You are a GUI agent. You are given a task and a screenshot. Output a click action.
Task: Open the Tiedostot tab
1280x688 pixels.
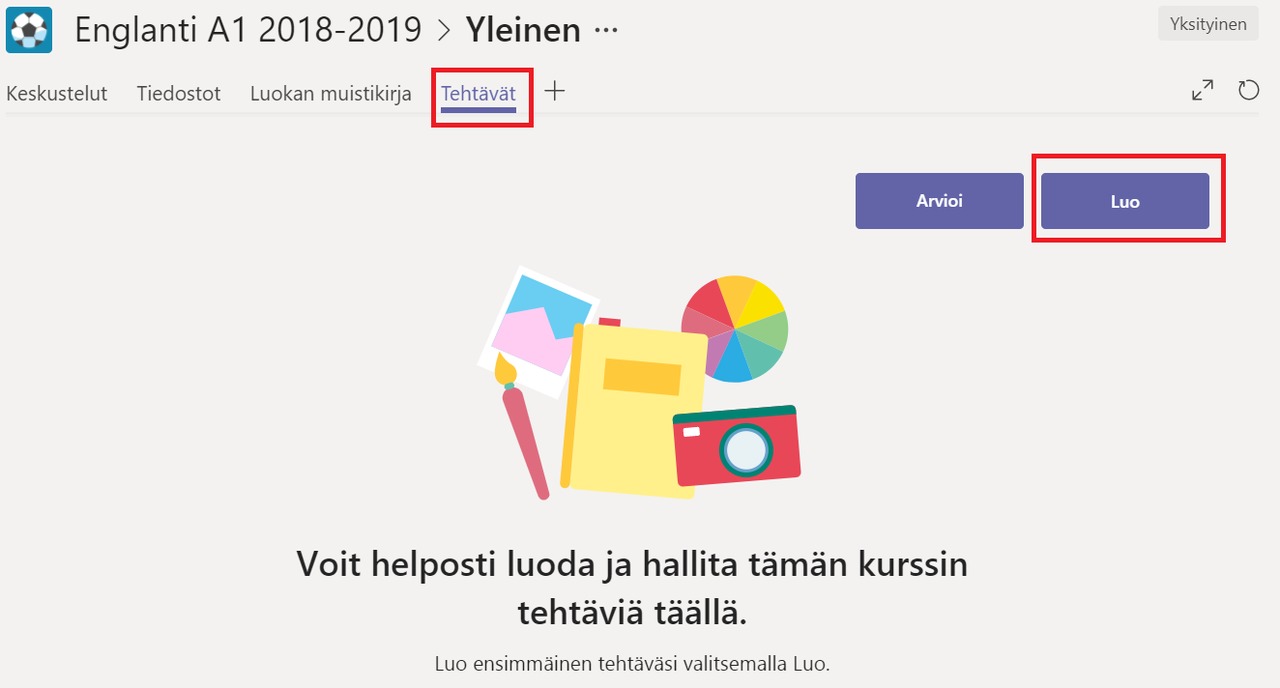[x=179, y=93]
